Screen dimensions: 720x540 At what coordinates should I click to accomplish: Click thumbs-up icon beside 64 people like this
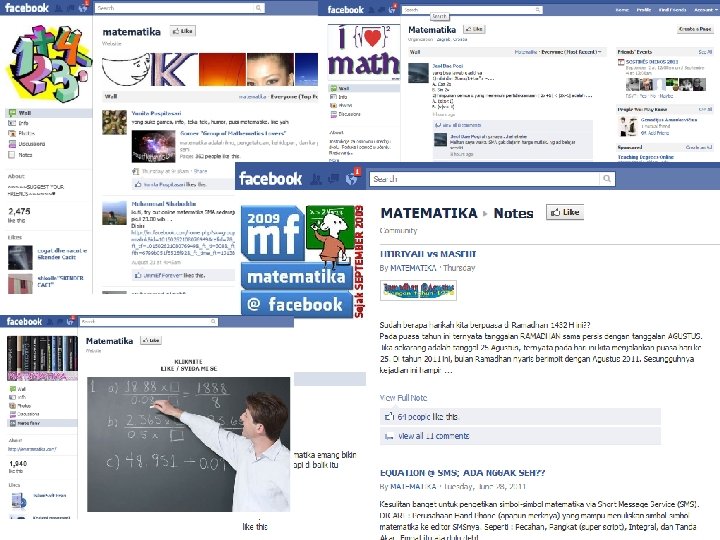click(389, 417)
